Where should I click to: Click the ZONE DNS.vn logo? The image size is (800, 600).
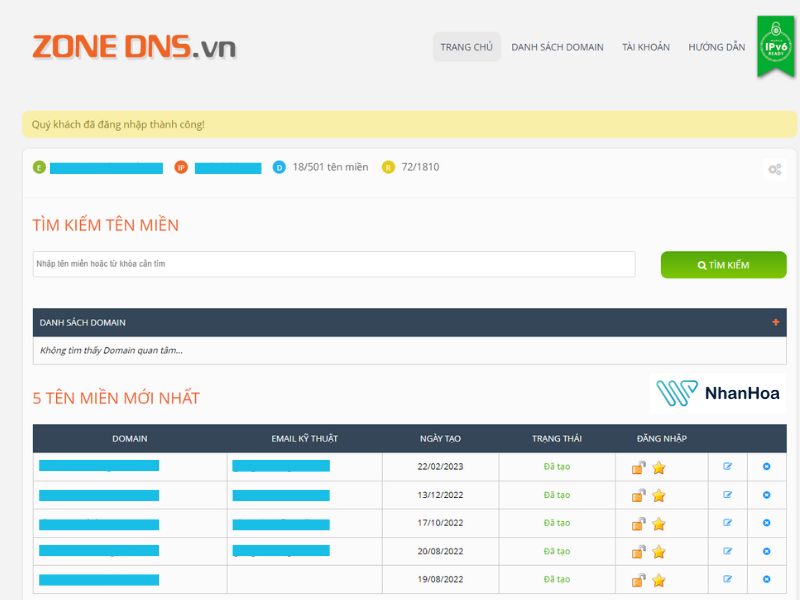click(134, 47)
